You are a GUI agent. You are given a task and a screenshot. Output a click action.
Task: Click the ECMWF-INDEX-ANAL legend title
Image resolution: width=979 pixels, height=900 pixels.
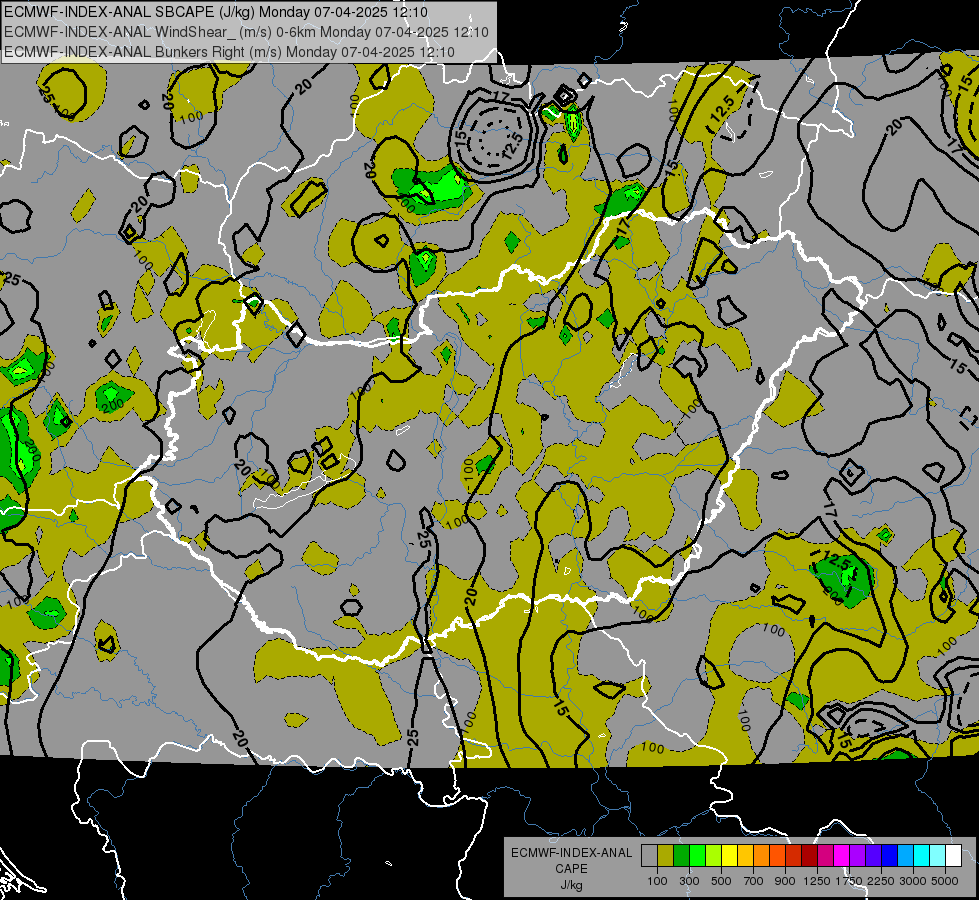[x=571, y=853]
